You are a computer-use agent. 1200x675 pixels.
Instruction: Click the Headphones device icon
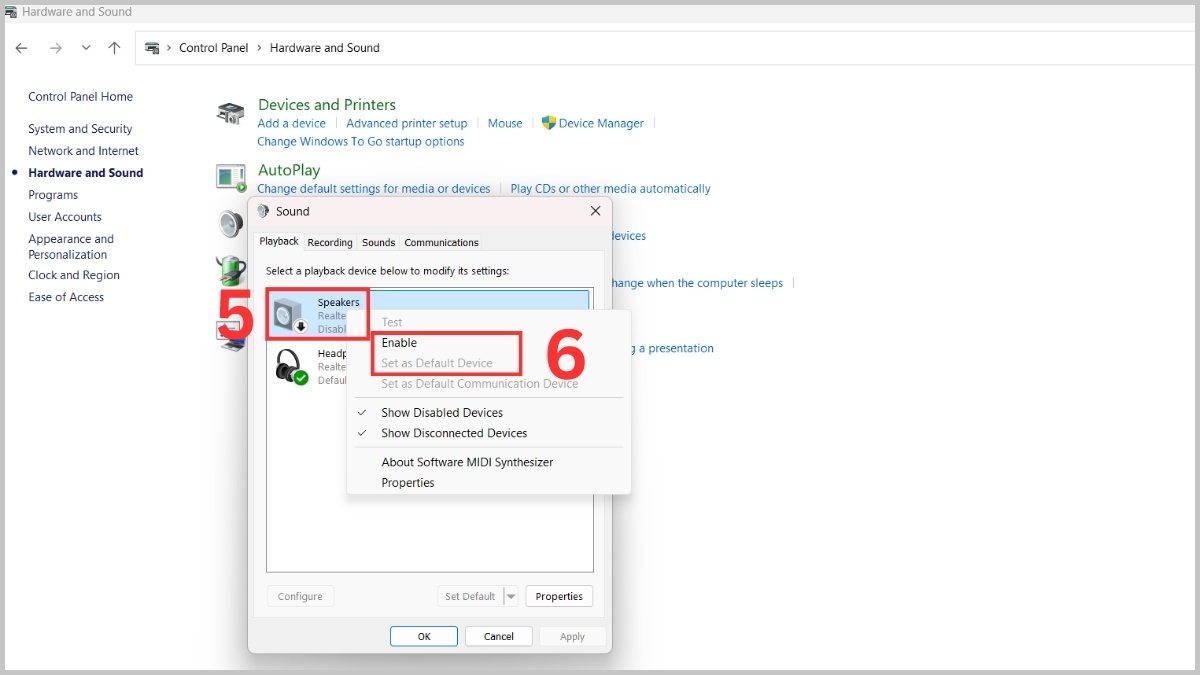291,366
